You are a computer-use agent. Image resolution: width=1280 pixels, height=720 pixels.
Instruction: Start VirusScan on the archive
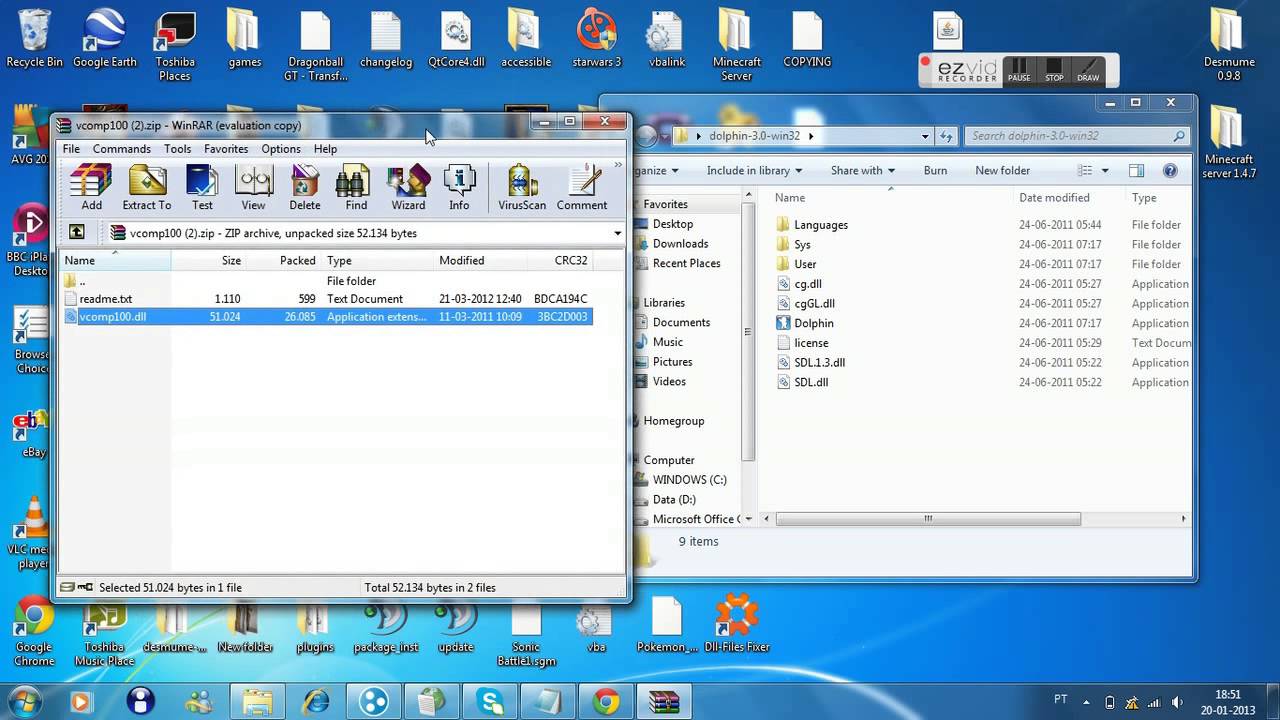pos(522,188)
